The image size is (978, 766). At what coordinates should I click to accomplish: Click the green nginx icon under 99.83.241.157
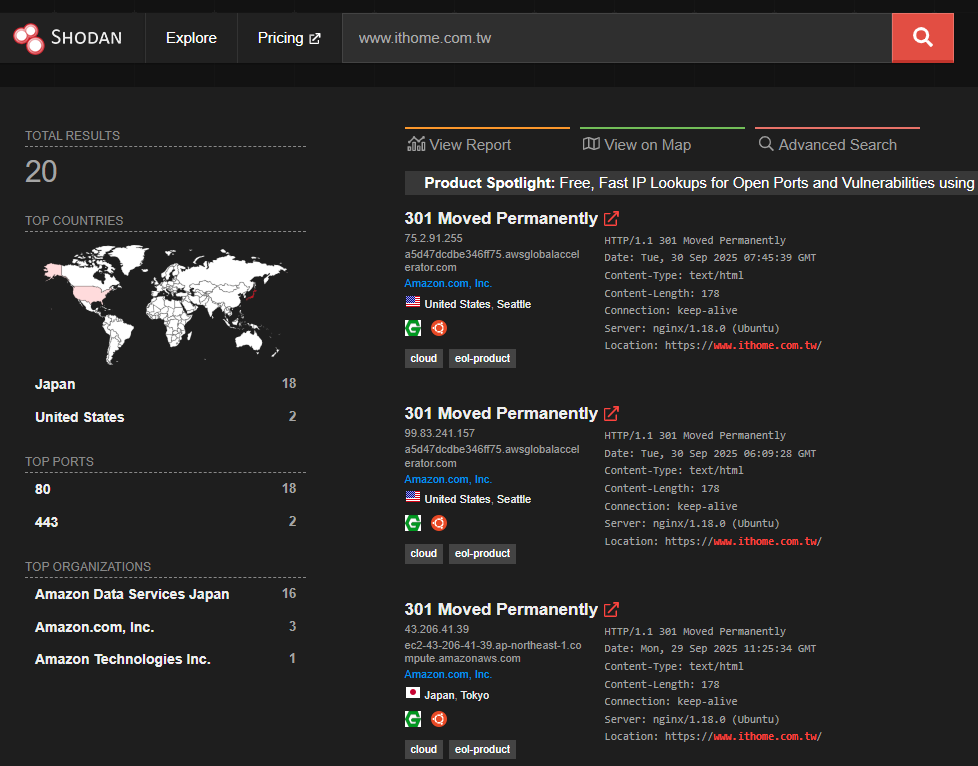(413, 522)
